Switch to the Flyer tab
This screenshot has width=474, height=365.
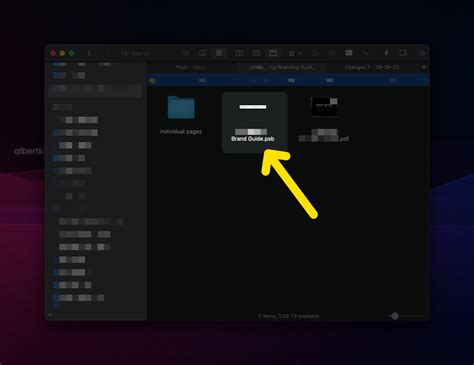(191, 67)
